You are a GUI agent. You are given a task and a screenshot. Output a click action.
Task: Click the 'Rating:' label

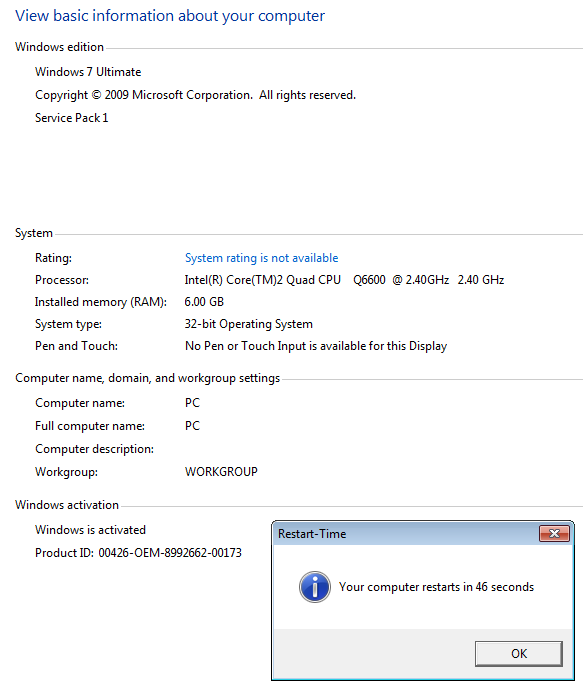tap(53, 258)
